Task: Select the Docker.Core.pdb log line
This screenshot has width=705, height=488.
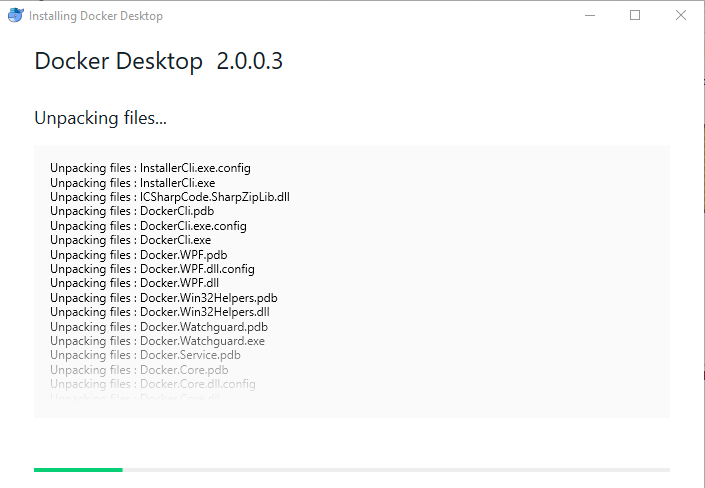Action: pos(139,370)
